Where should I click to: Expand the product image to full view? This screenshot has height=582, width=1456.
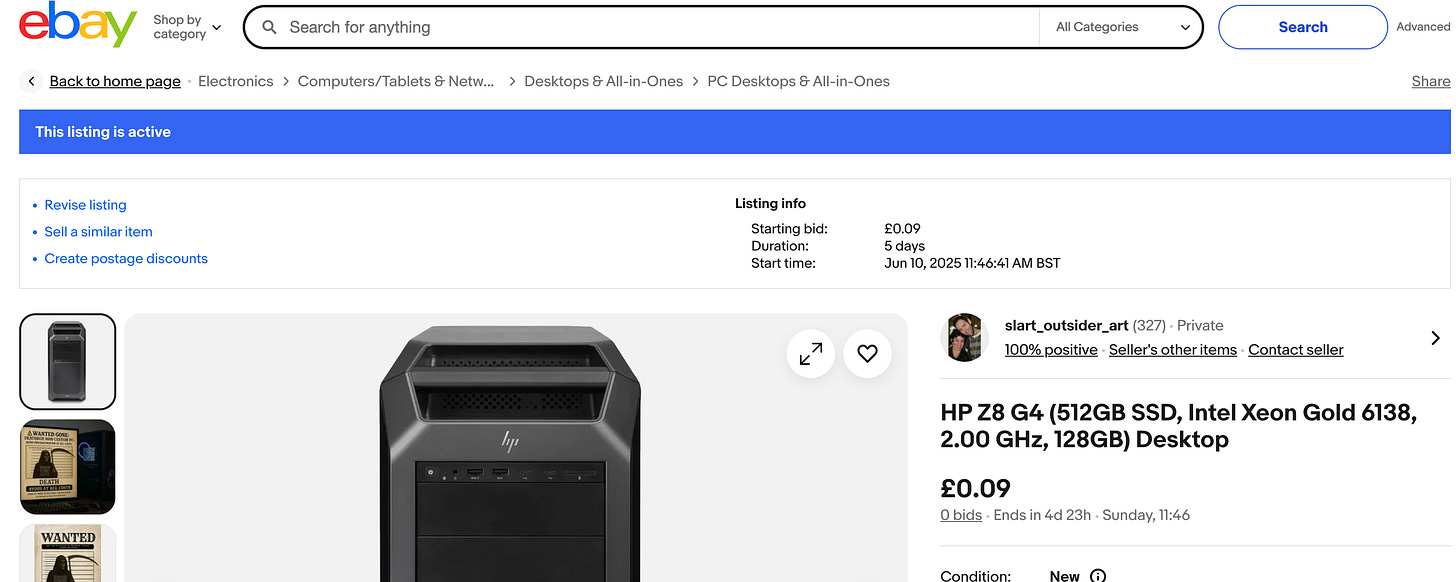click(811, 353)
